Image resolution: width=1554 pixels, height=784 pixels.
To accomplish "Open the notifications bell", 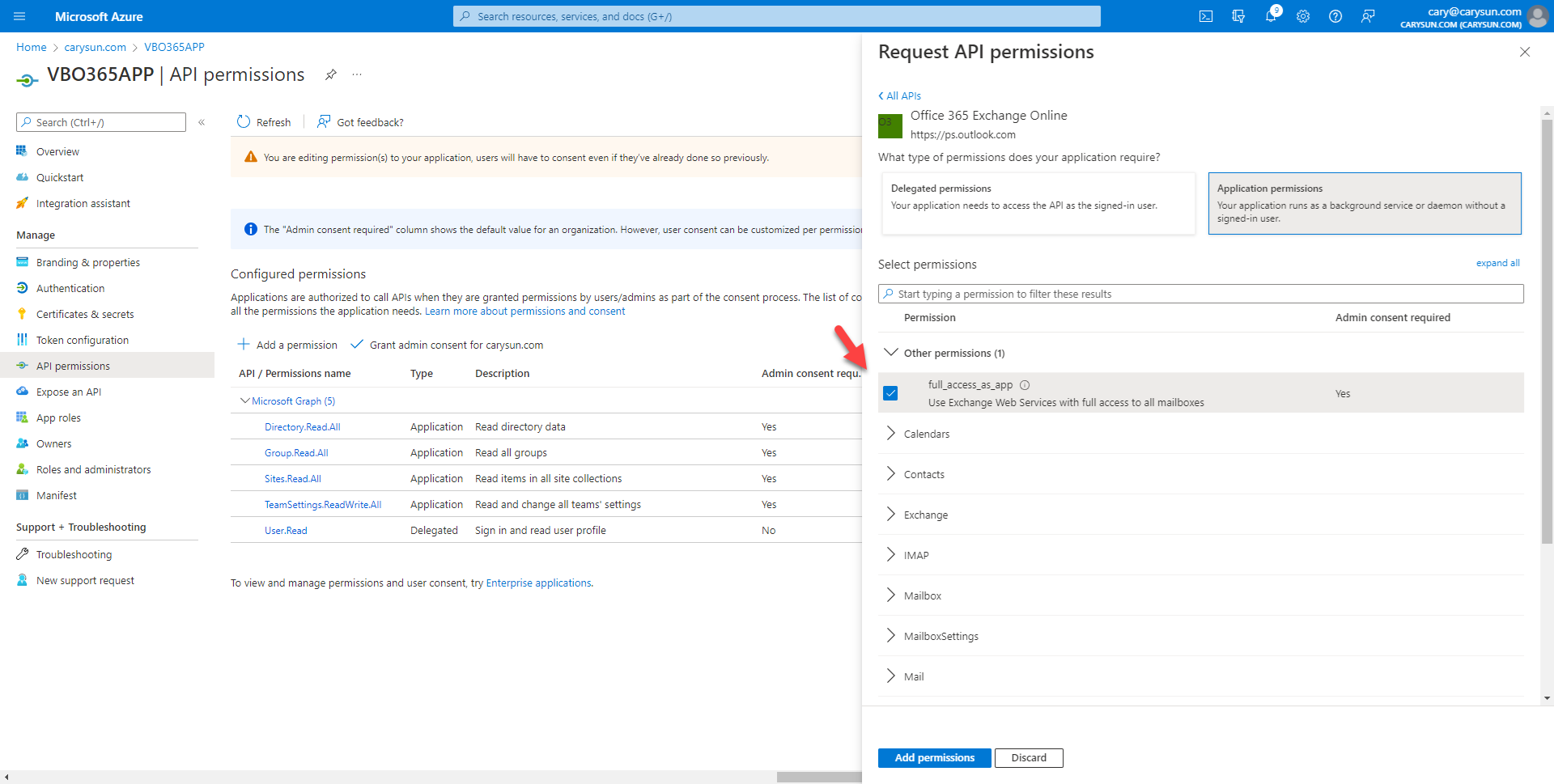I will (1271, 16).
